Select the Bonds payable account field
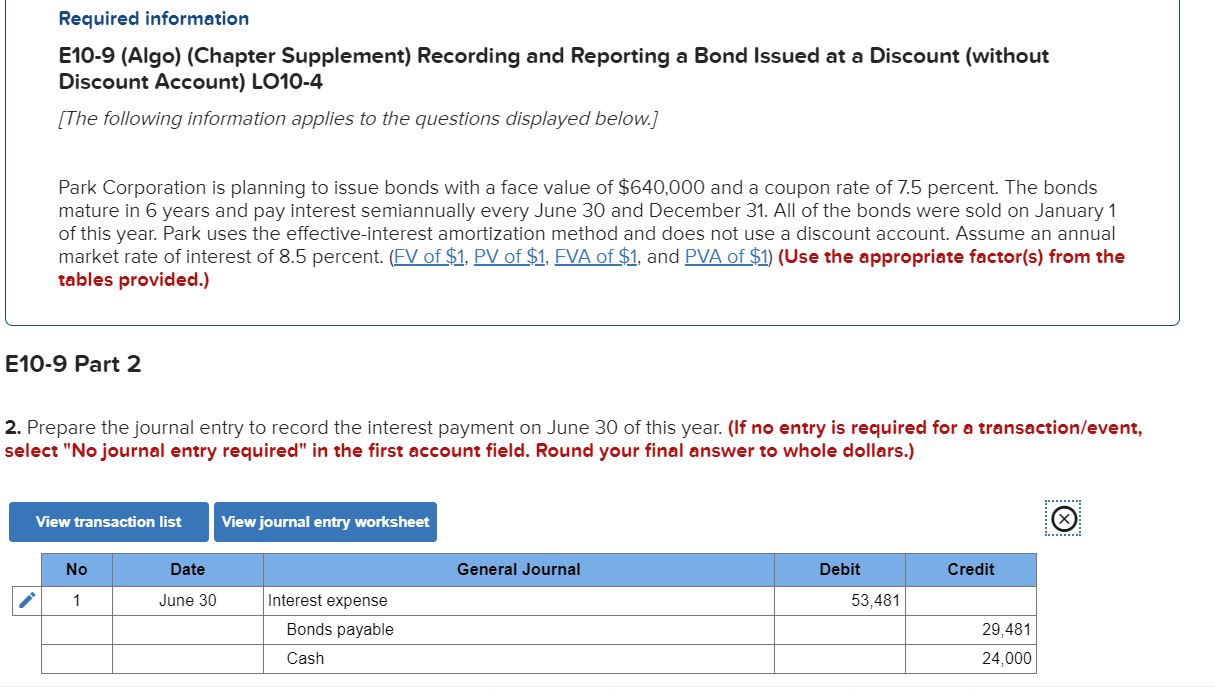Image resolution: width=1215 pixels, height=695 pixels. (340, 629)
